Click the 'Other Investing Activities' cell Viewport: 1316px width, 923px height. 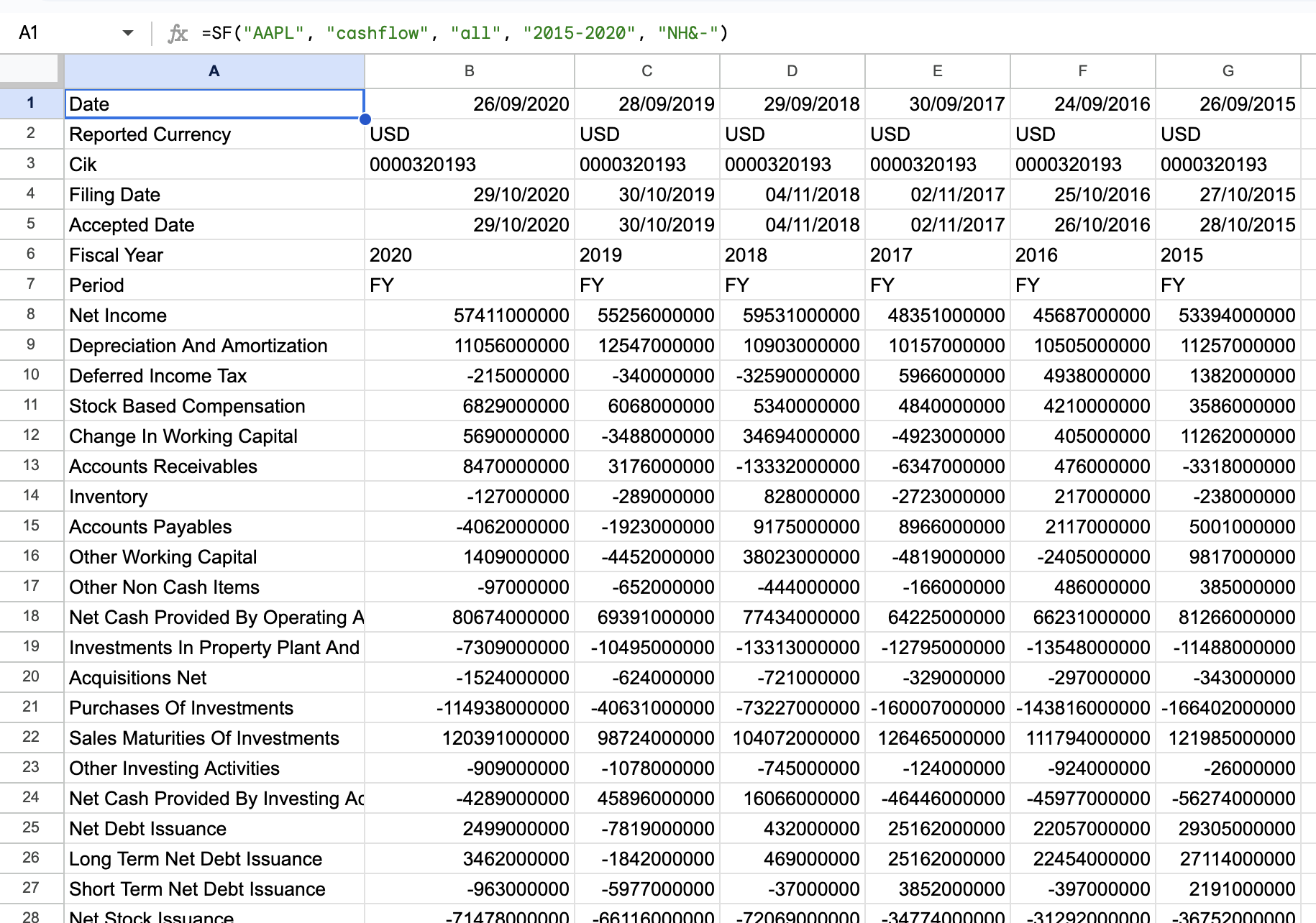pos(214,768)
